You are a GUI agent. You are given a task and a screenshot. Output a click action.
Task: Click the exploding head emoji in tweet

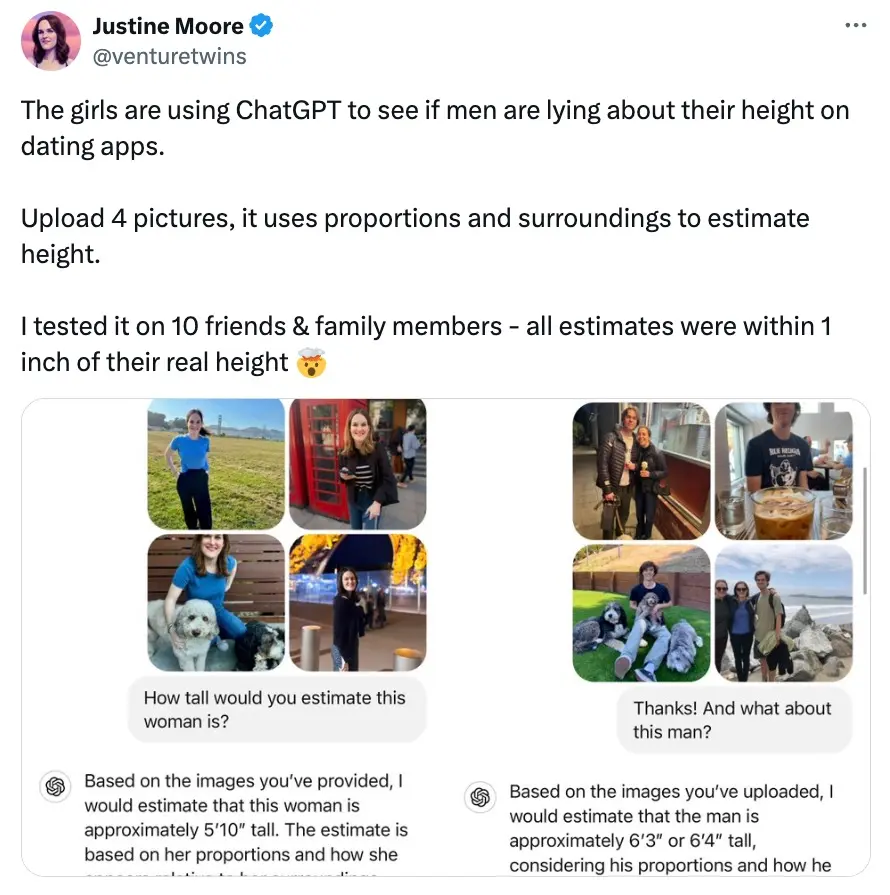pyautogui.click(x=311, y=363)
